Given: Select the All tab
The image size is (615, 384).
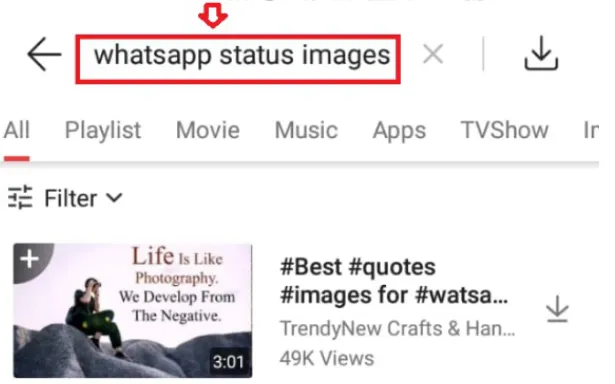Looking at the screenshot, I should tap(16, 130).
